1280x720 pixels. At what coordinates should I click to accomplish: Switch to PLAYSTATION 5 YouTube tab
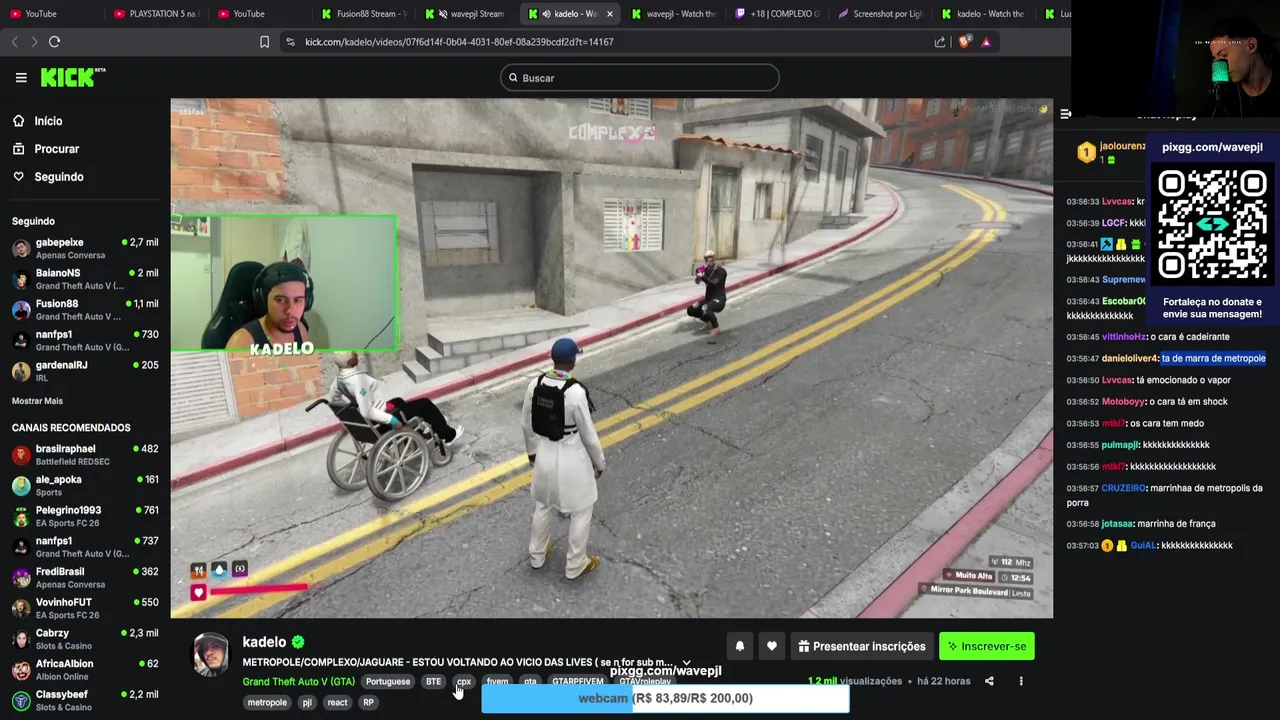tap(155, 14)
